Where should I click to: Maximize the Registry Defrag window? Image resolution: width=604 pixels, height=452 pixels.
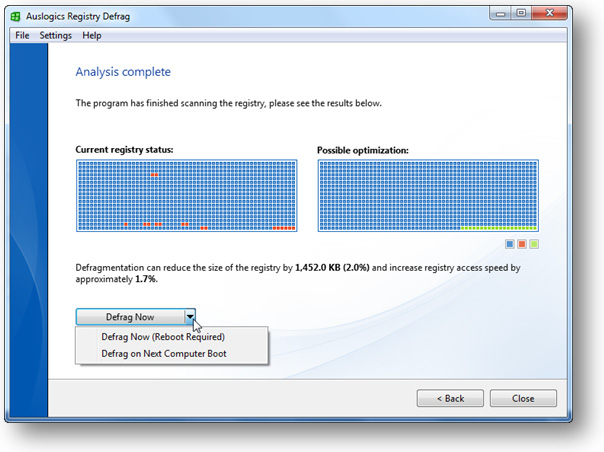[522, 15]
